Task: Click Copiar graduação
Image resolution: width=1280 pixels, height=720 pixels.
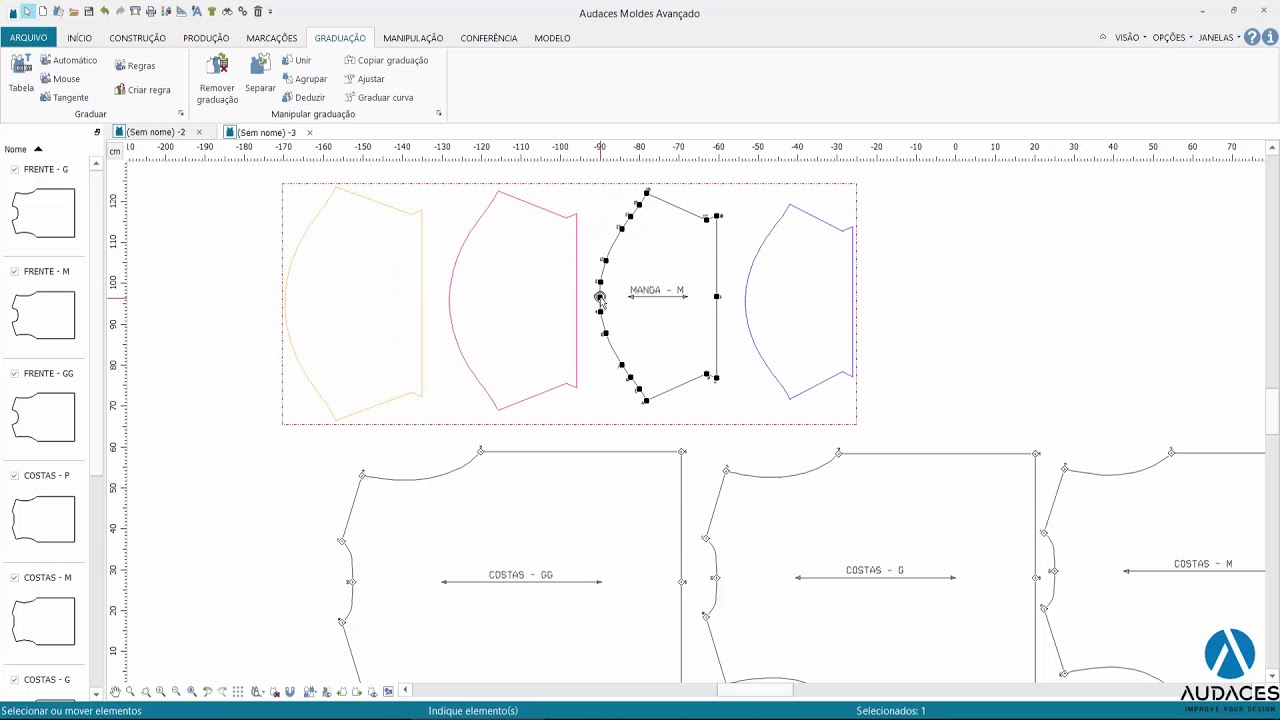Action: pos(386,60)
